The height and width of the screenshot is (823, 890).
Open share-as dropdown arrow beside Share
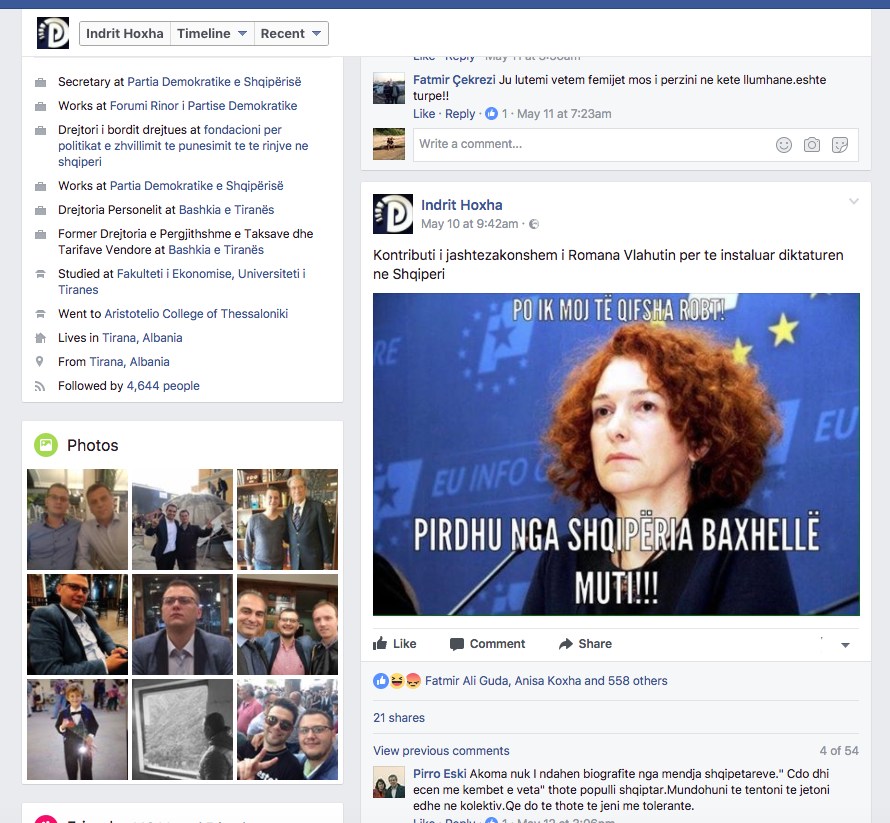point(846,645)
